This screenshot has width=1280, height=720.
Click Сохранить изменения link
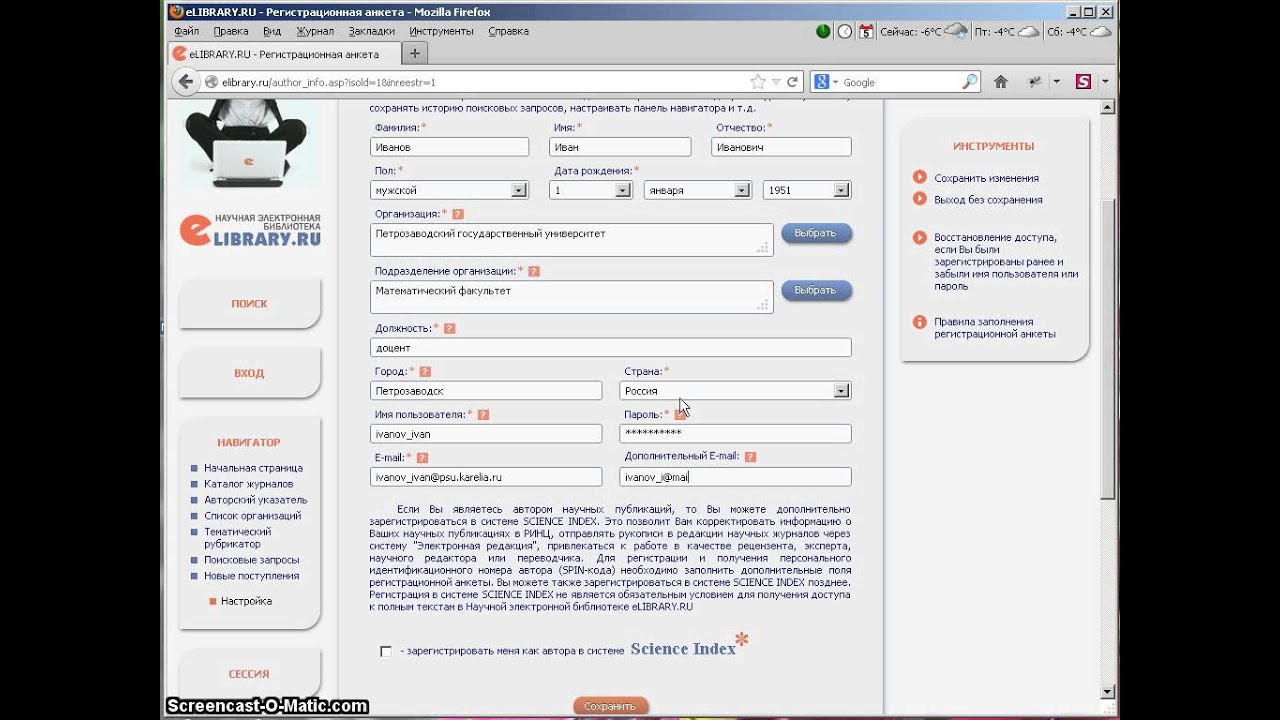(x=986, y=178)
